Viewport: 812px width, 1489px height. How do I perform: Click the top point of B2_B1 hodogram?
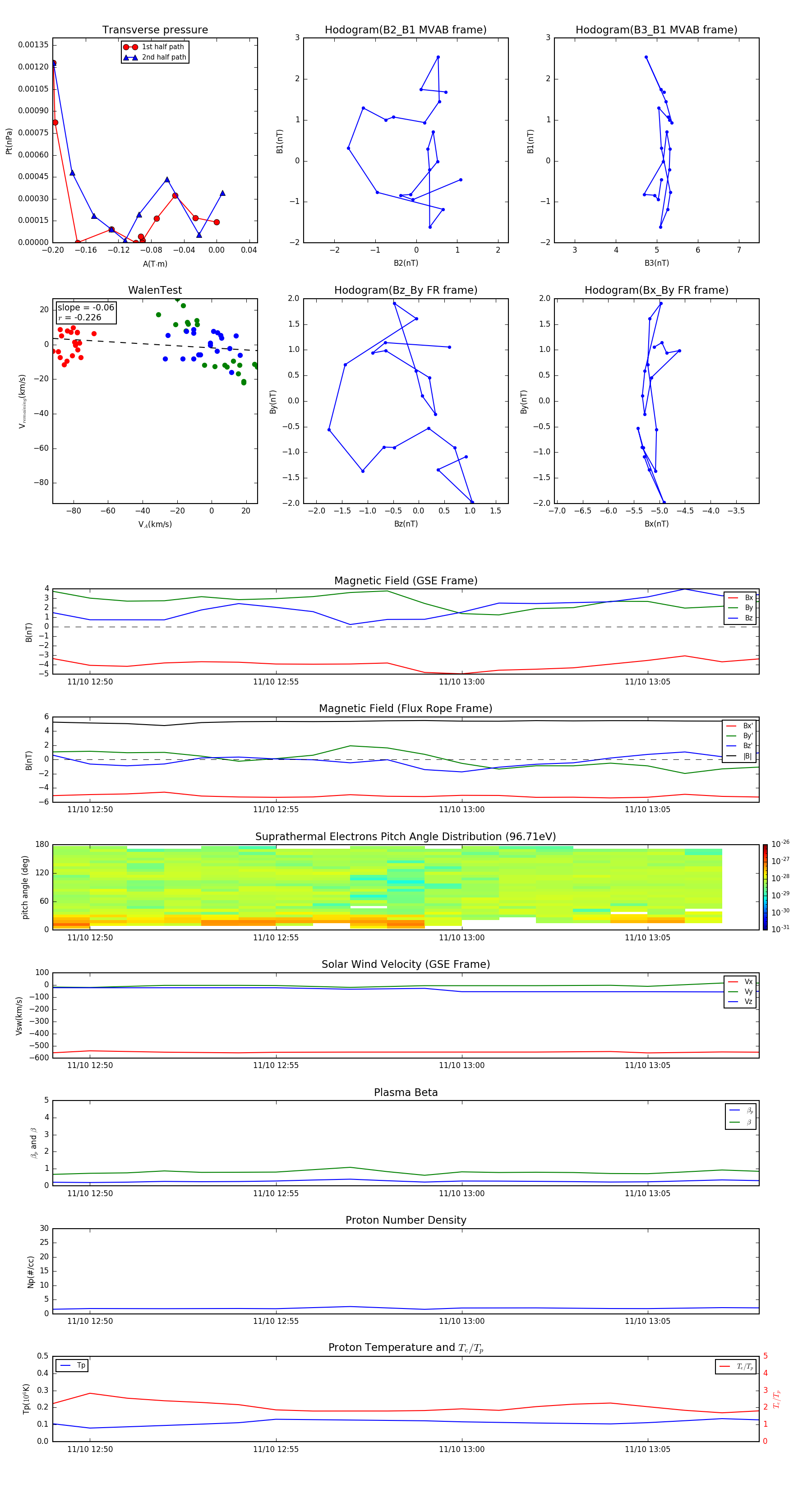point(438,57)
